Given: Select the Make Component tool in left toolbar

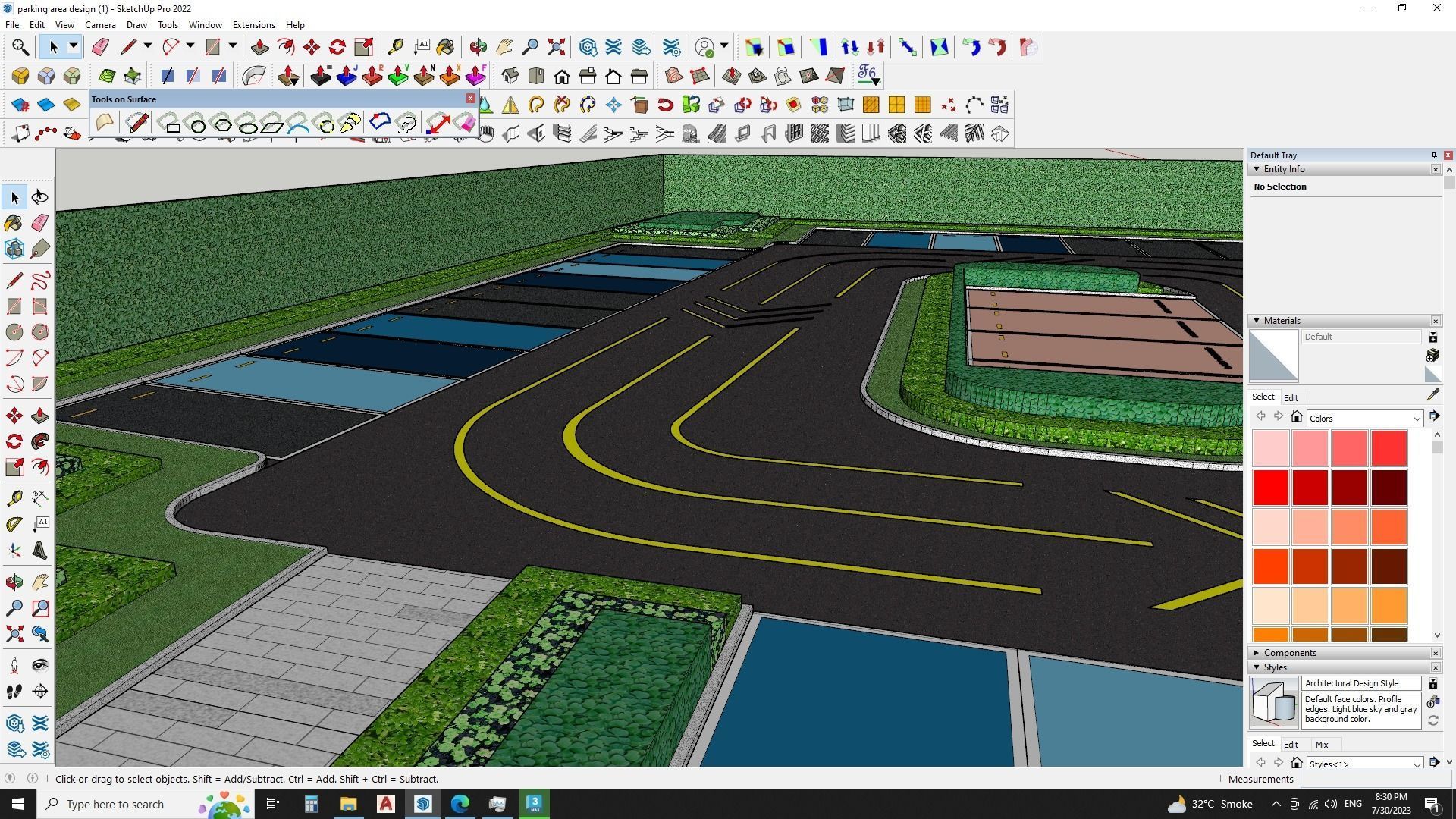Looking at the screenshot, I should [x=14, y=249].
